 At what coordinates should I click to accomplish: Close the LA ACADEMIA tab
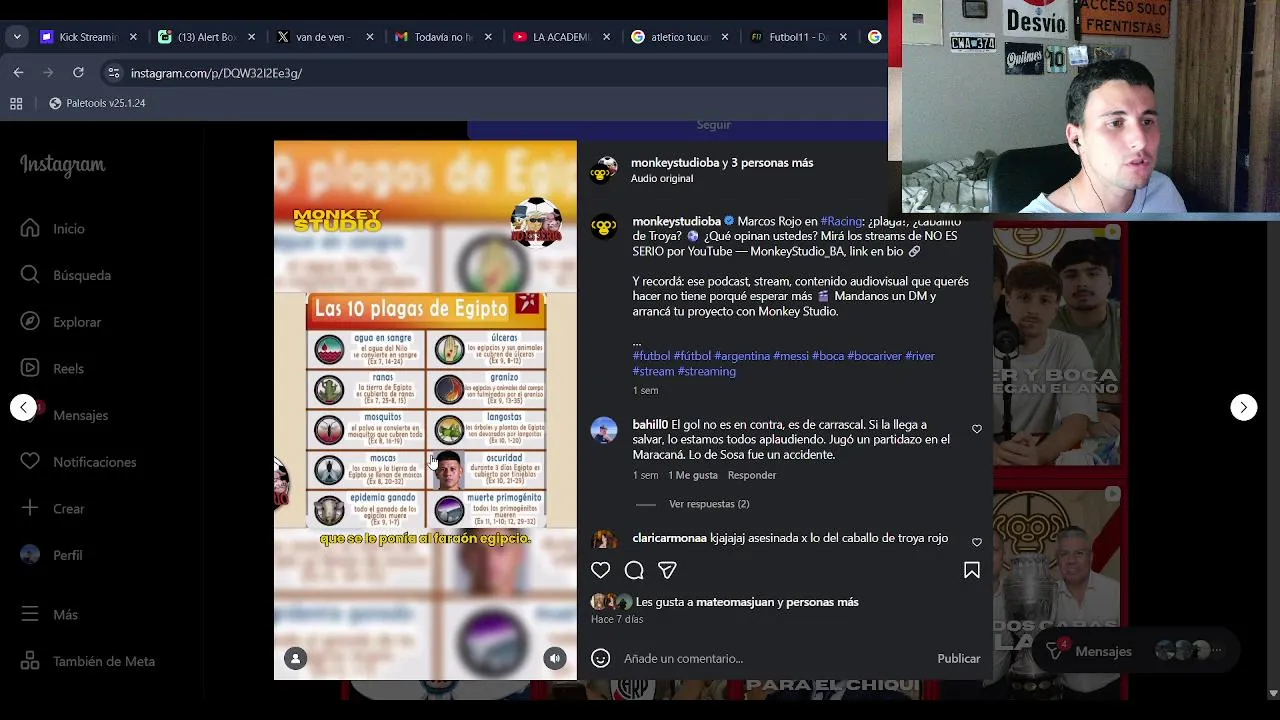point(606,37)
